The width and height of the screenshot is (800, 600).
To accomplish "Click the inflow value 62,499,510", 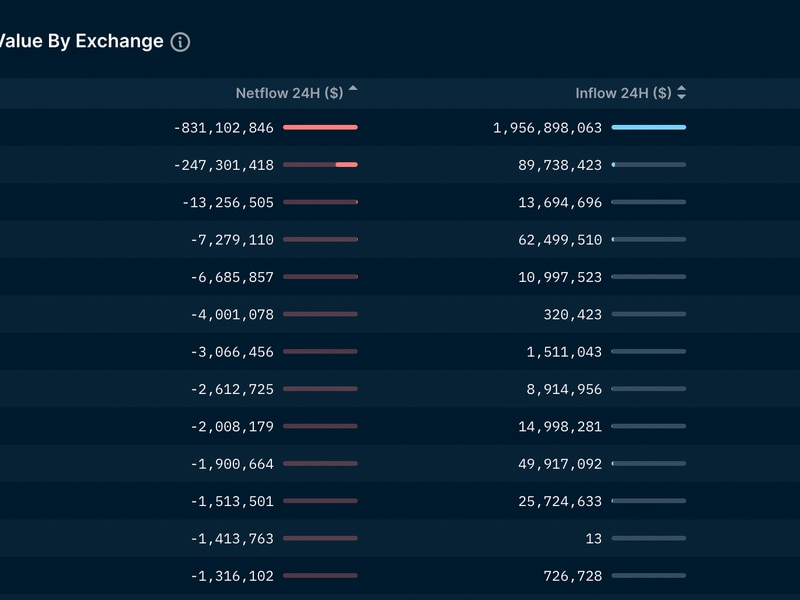I will click(560, 240).
